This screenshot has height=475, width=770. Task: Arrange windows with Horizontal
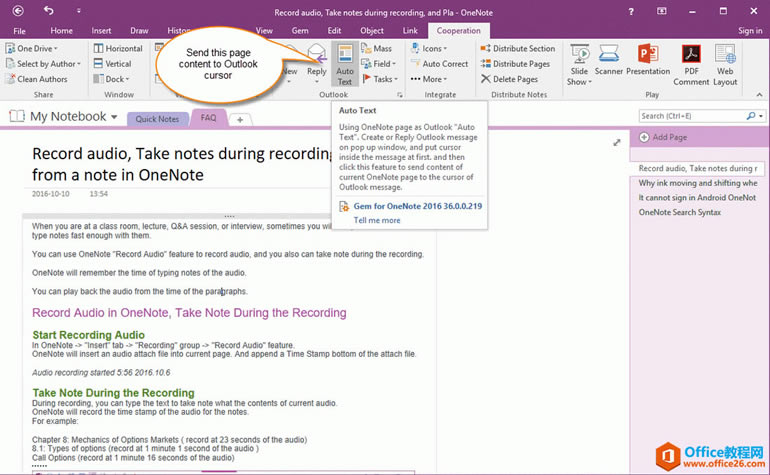pos(118,48)
